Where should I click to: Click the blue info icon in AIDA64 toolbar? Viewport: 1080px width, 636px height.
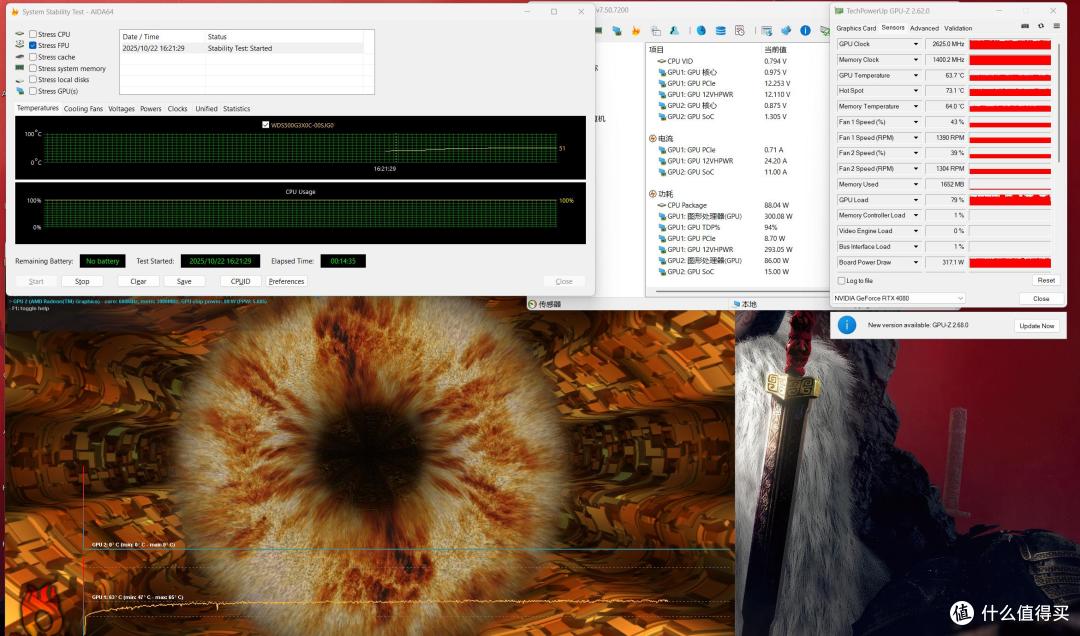click(805, 30)
